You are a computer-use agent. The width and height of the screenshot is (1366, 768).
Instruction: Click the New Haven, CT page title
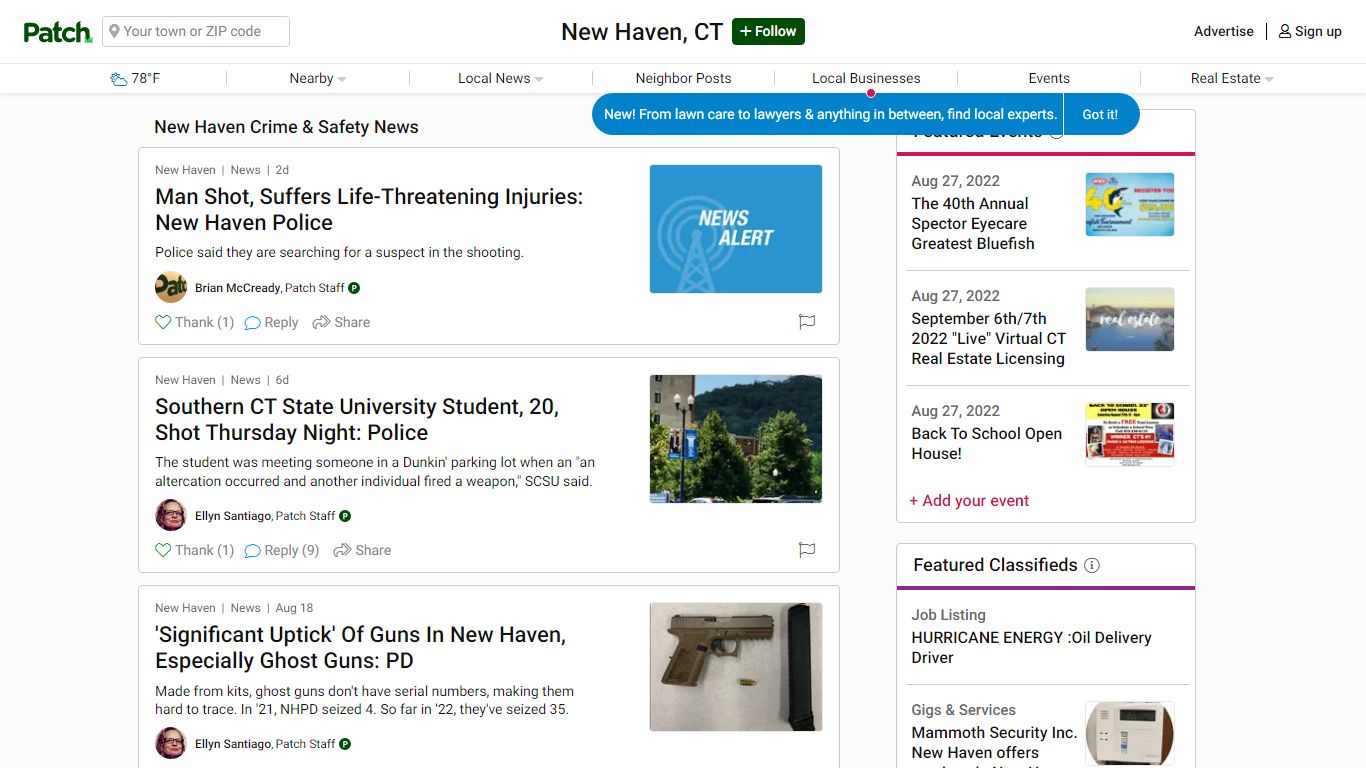[642, 32]
